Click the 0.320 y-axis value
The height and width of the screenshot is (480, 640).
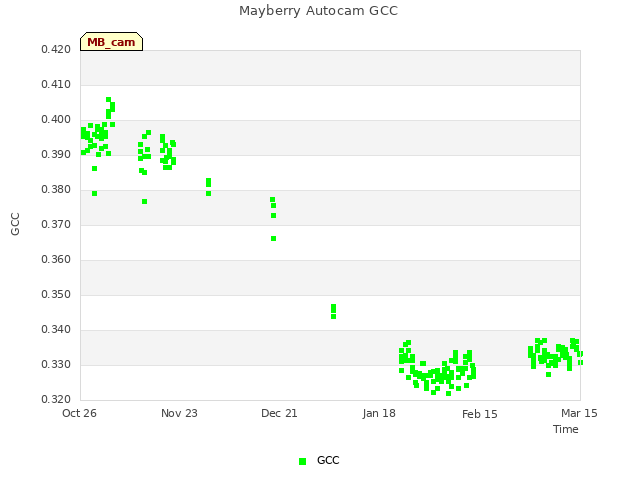[x=56, y=399]
